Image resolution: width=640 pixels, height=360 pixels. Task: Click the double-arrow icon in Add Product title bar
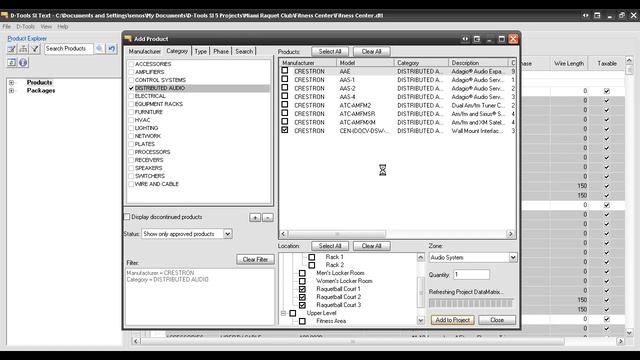click(x=465, y=39)
